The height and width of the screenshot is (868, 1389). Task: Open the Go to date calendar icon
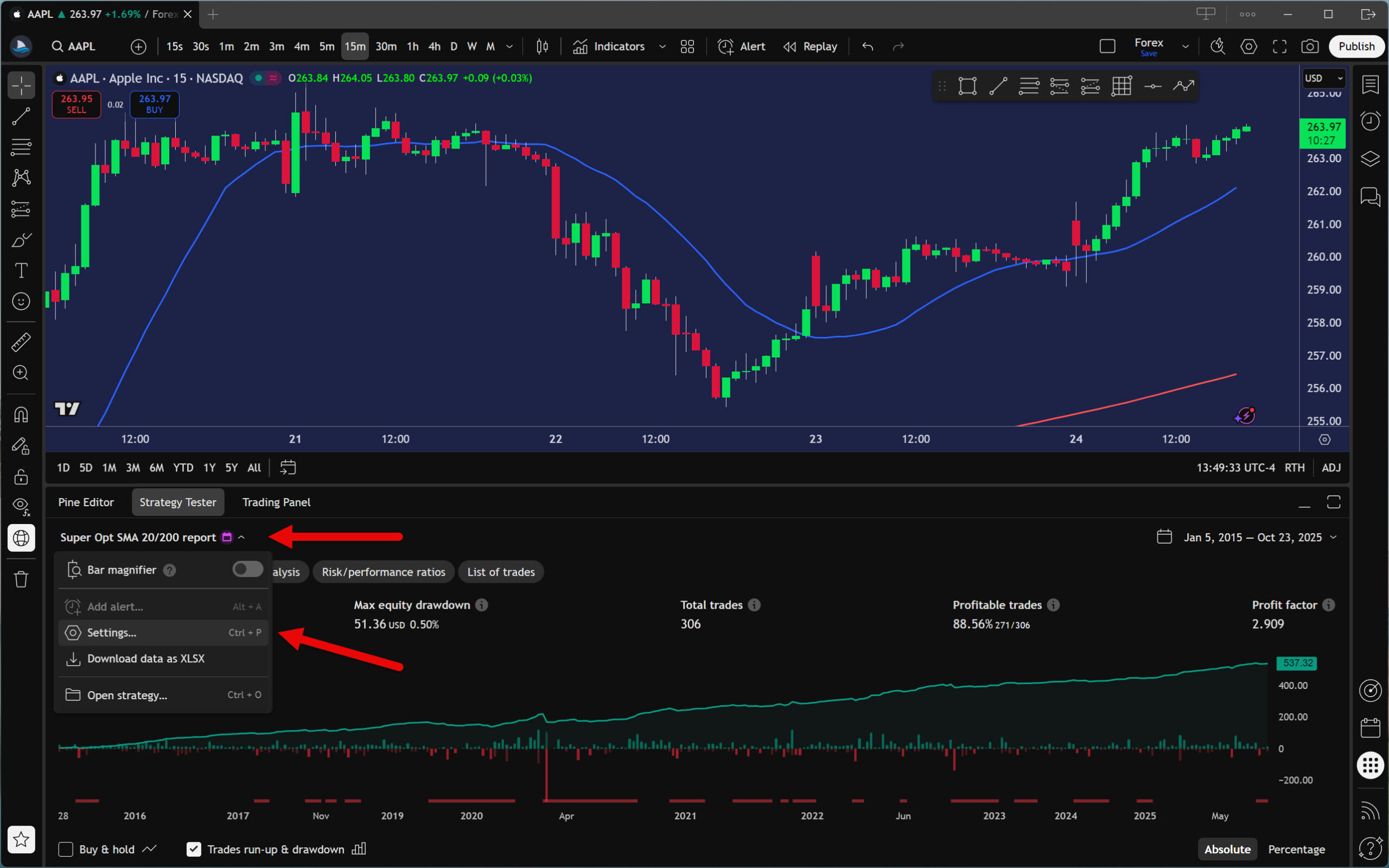[x=288, y=468]
